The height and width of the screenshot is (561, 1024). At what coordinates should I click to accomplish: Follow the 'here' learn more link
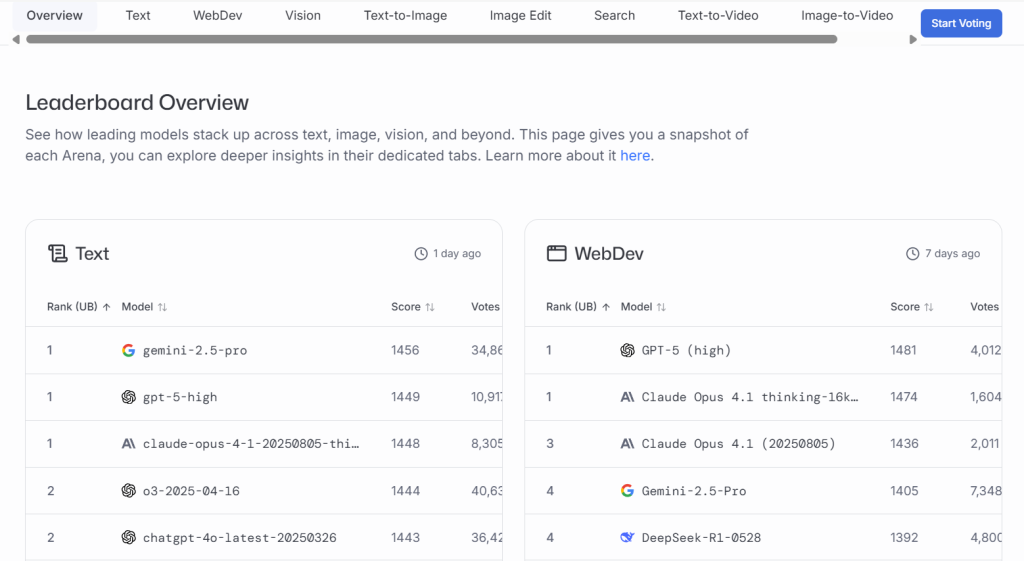click(635, 156)
